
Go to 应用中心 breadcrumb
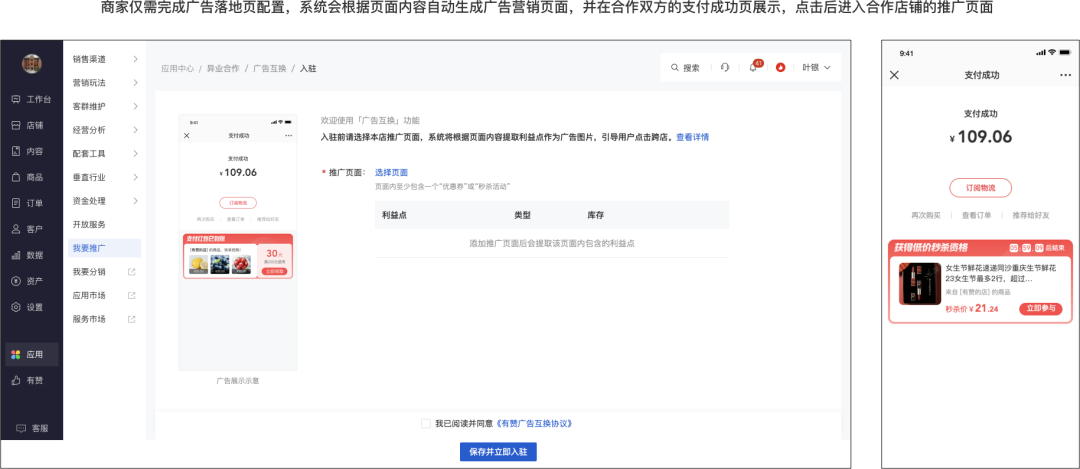[178, 68]
